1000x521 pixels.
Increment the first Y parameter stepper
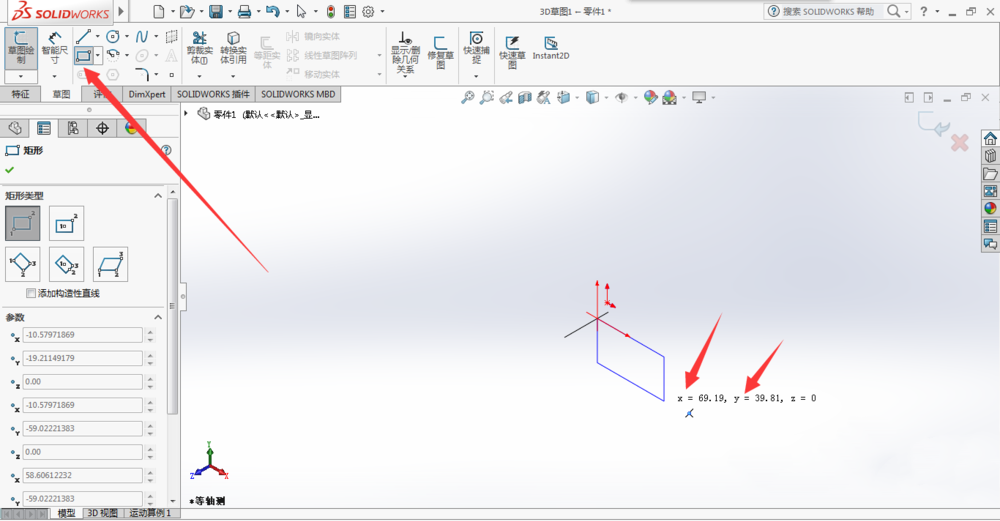(150, 355)
